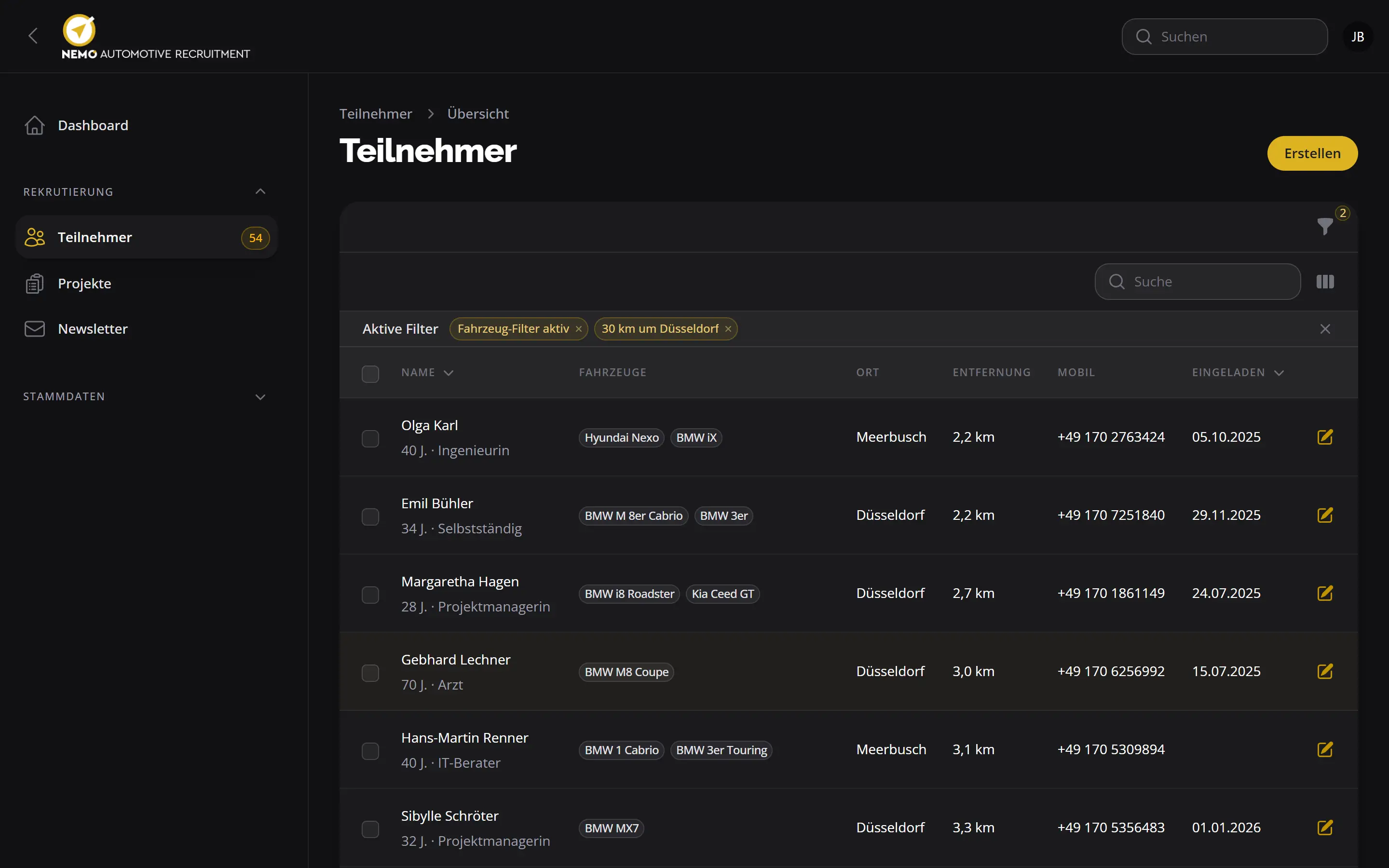
Task: Remove the Fahrzeug-Filter aktiv chip
Action: [579, 329]
